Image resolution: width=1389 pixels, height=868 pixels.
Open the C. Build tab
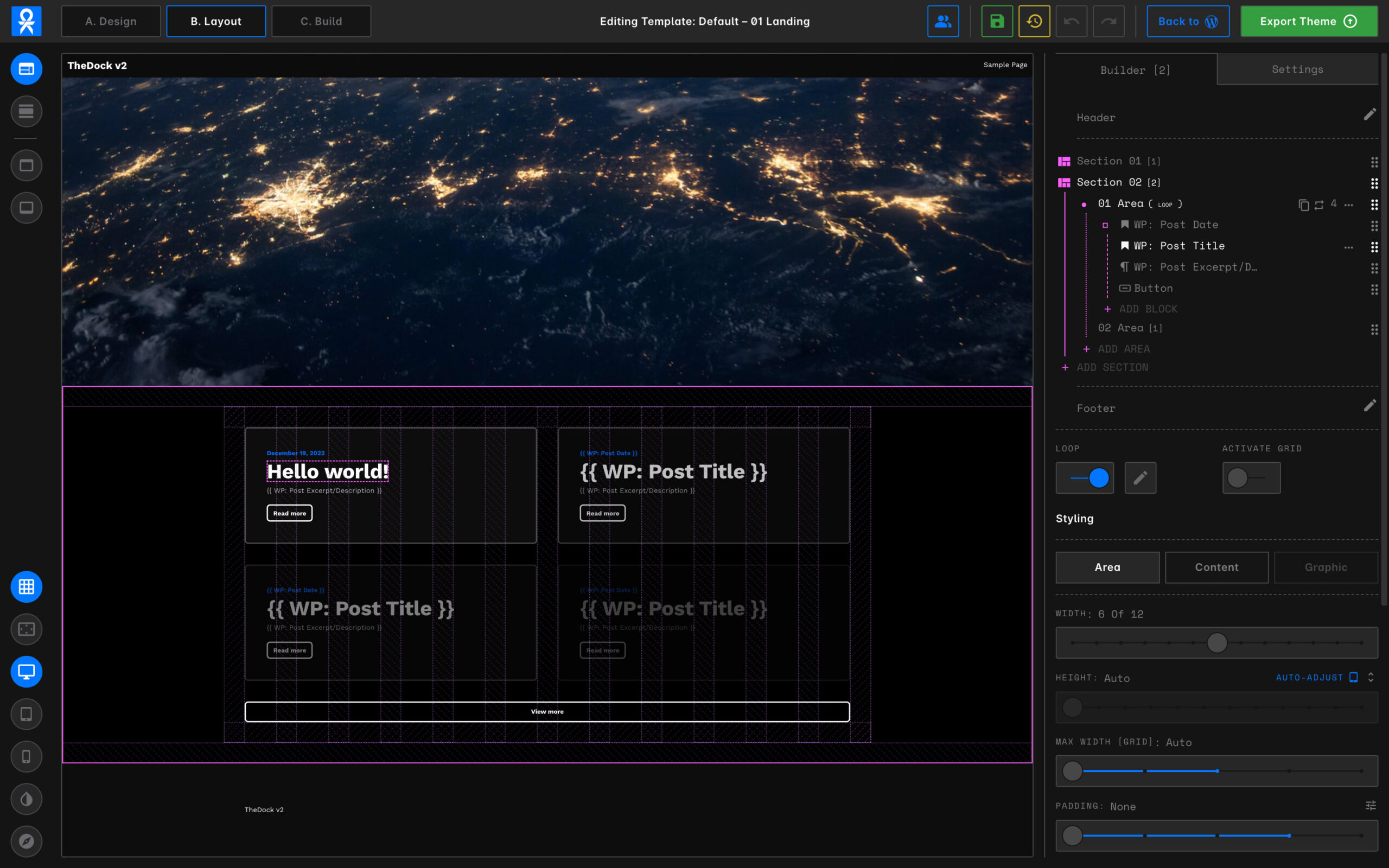coord(321,21)
